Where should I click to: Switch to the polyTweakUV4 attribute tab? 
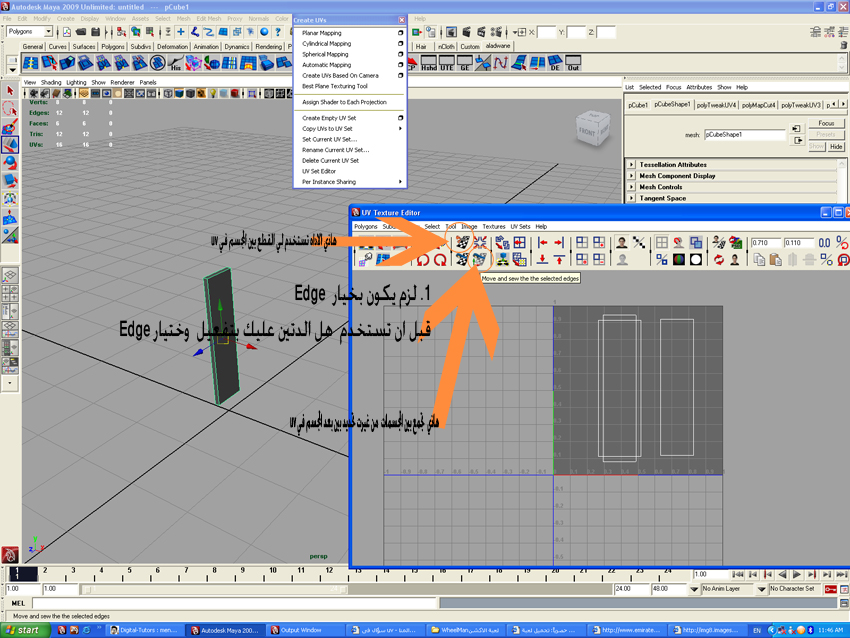tap(716, 105)
